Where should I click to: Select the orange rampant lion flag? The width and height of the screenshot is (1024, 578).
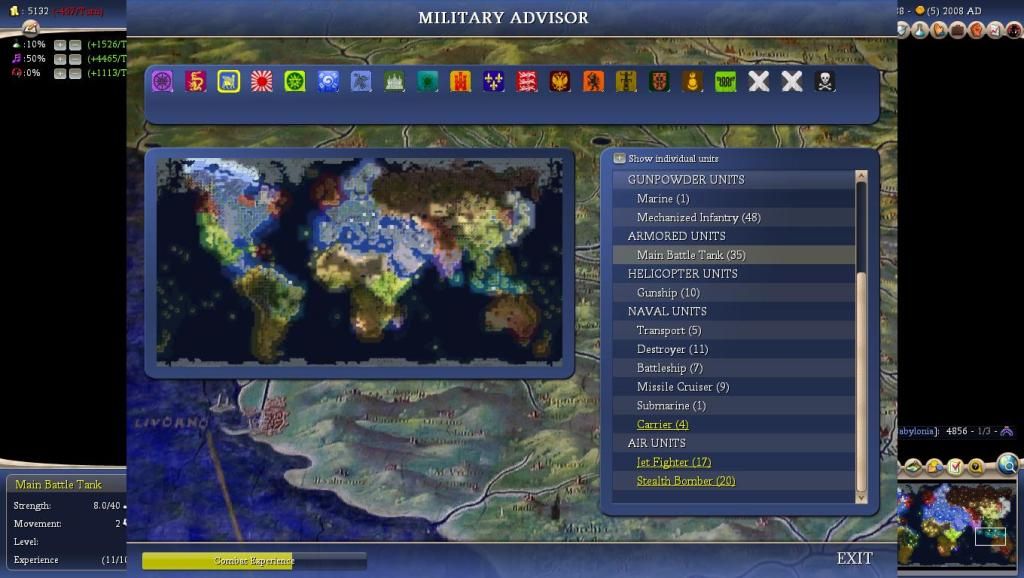[x=593, y=81]
